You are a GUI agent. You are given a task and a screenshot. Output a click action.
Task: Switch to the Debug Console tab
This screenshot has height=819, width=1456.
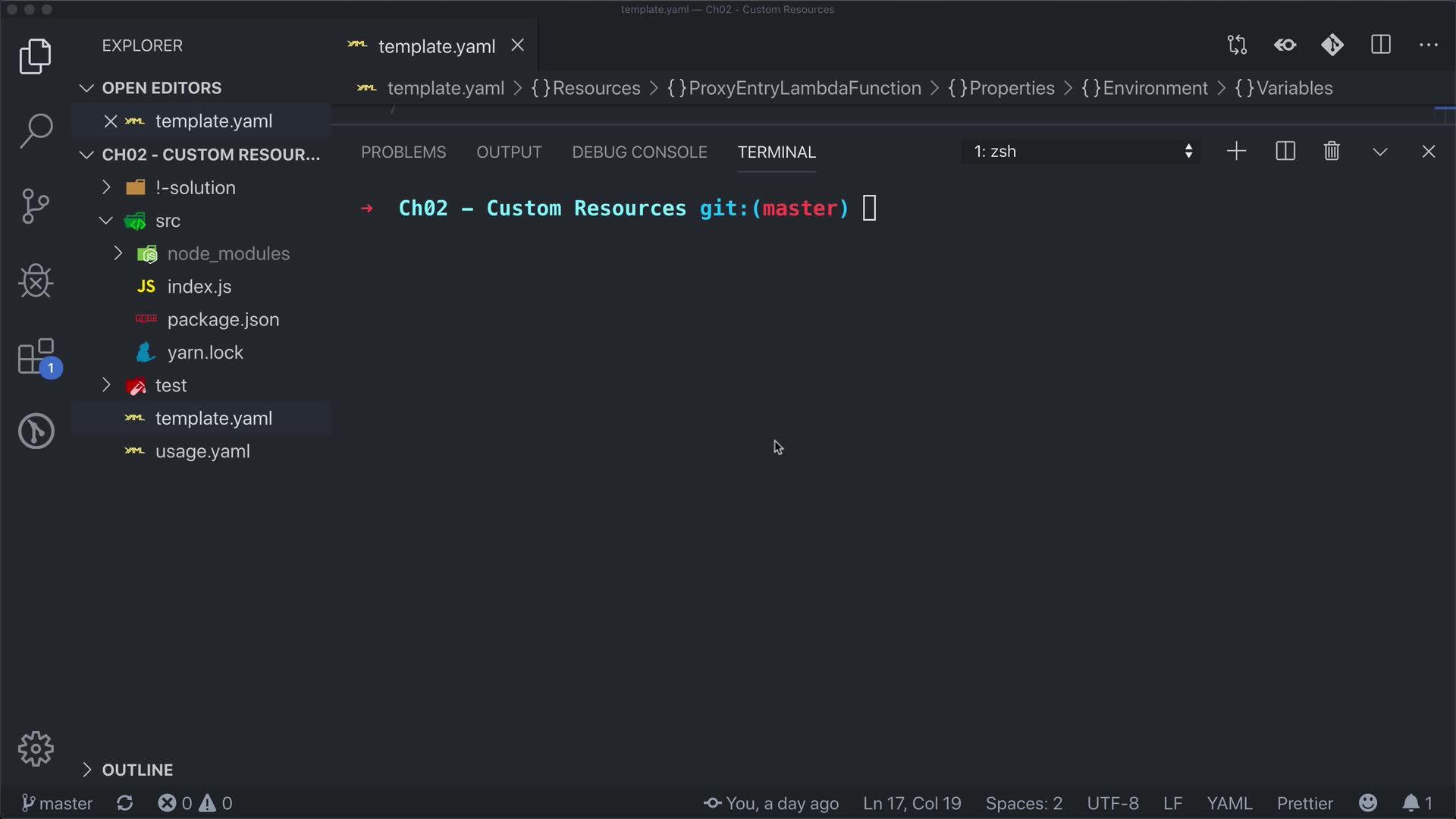(639, 152)
